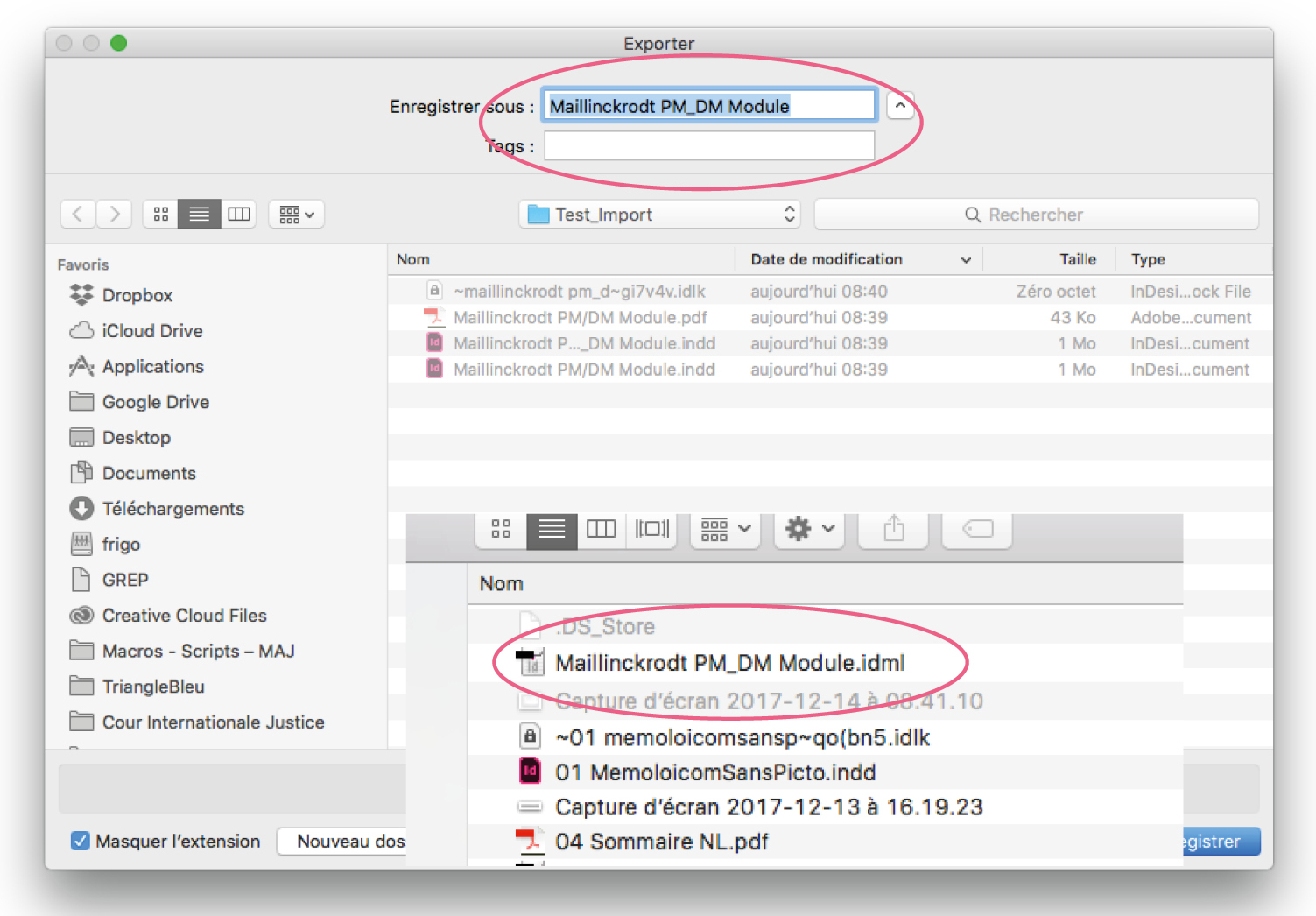
Task: Select Cour Internationale Justice in sidebar
Action: [x=197, y=722]
